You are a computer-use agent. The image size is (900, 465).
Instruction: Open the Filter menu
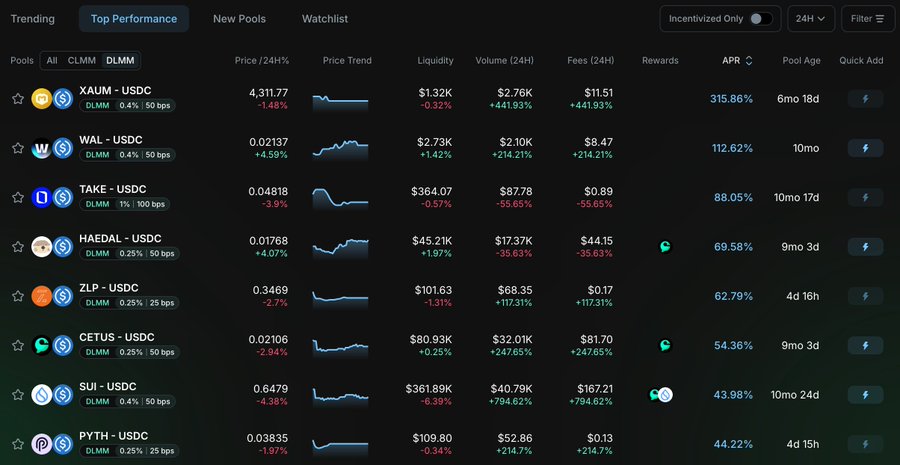tap(868, 19)
